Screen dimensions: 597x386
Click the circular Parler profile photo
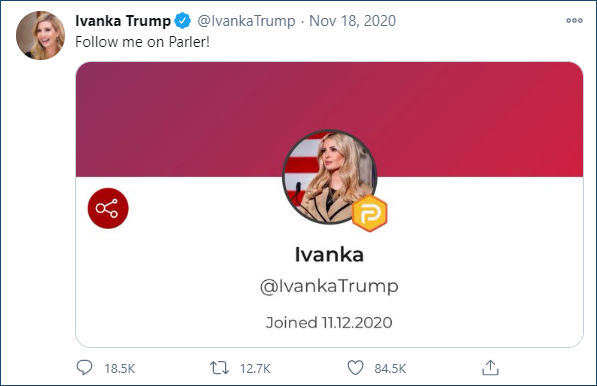[329, 177]
